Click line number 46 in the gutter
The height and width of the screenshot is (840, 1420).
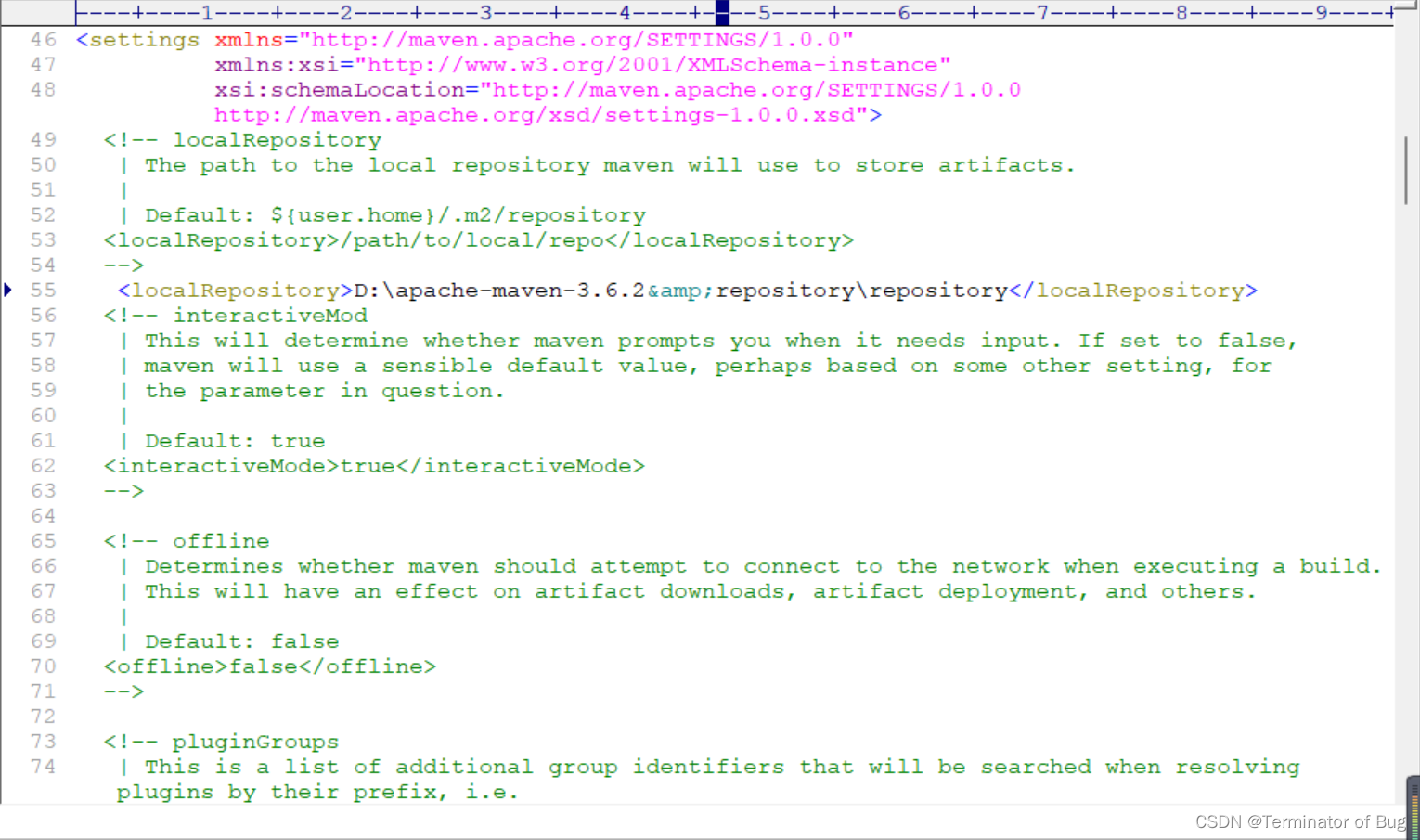(44, 40)
